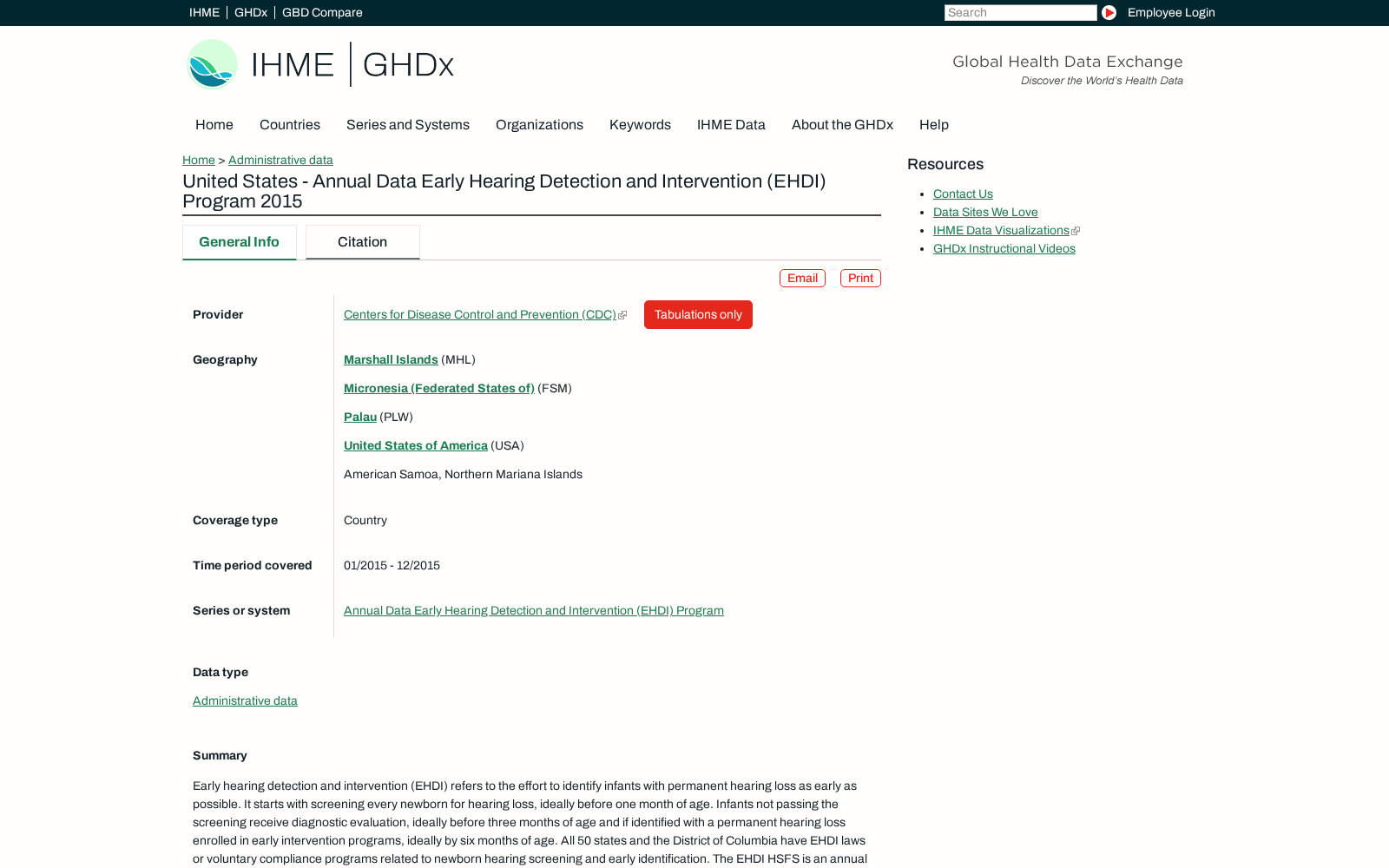Open the About the GHDx menu
This screenshot has height=868, width=1389.
point(842,125)
